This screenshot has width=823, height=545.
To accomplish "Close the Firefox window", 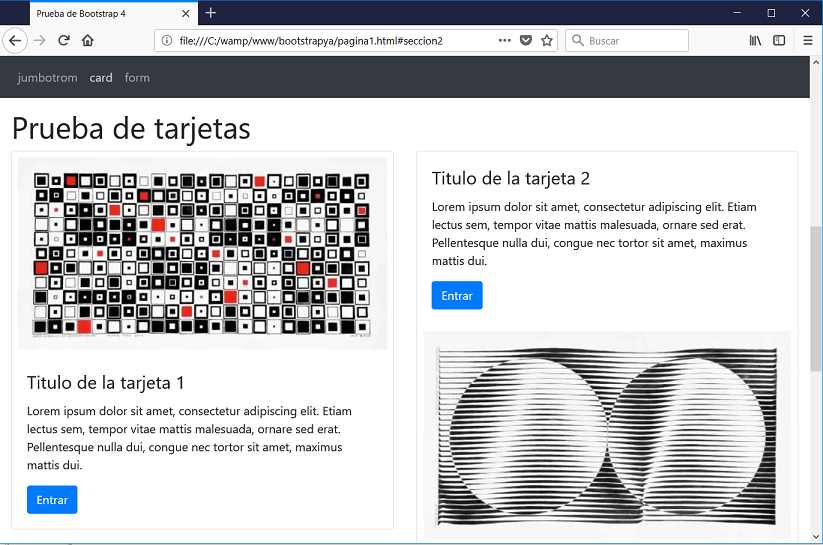I will click(x=805, y=13).
